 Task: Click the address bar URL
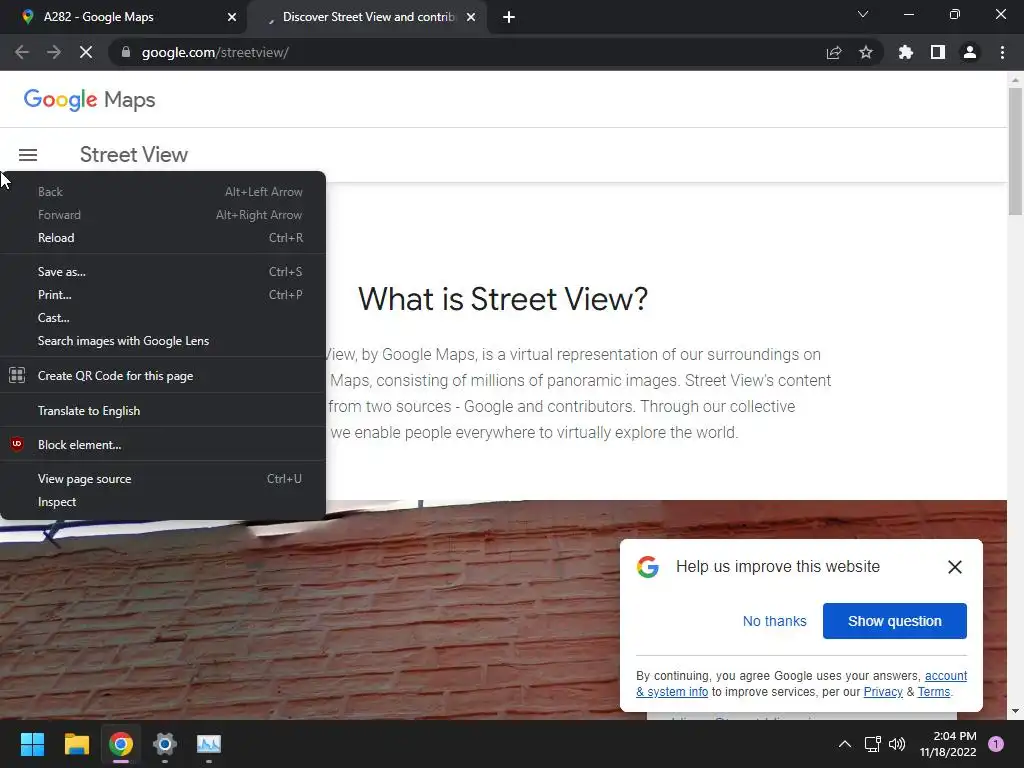215,52
